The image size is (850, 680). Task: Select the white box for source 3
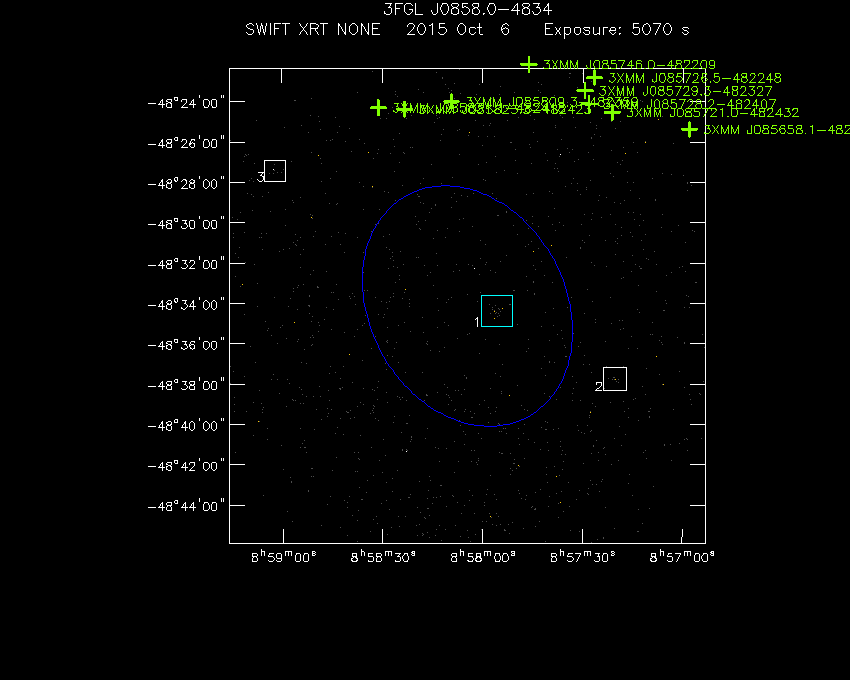[x=275, y=171]
